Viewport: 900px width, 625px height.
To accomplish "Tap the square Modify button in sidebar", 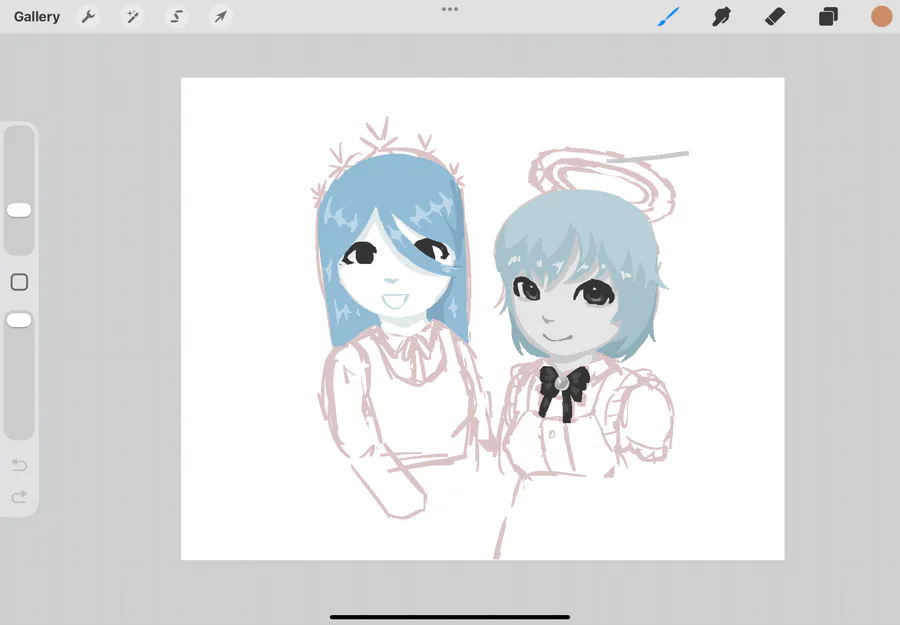I will (20, 282).
